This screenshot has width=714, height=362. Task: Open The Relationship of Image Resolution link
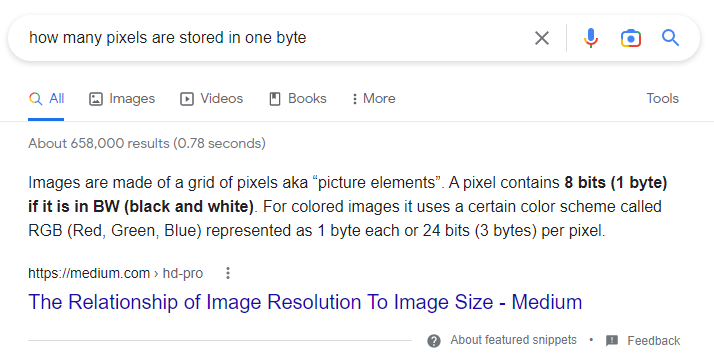click(305, 302)
